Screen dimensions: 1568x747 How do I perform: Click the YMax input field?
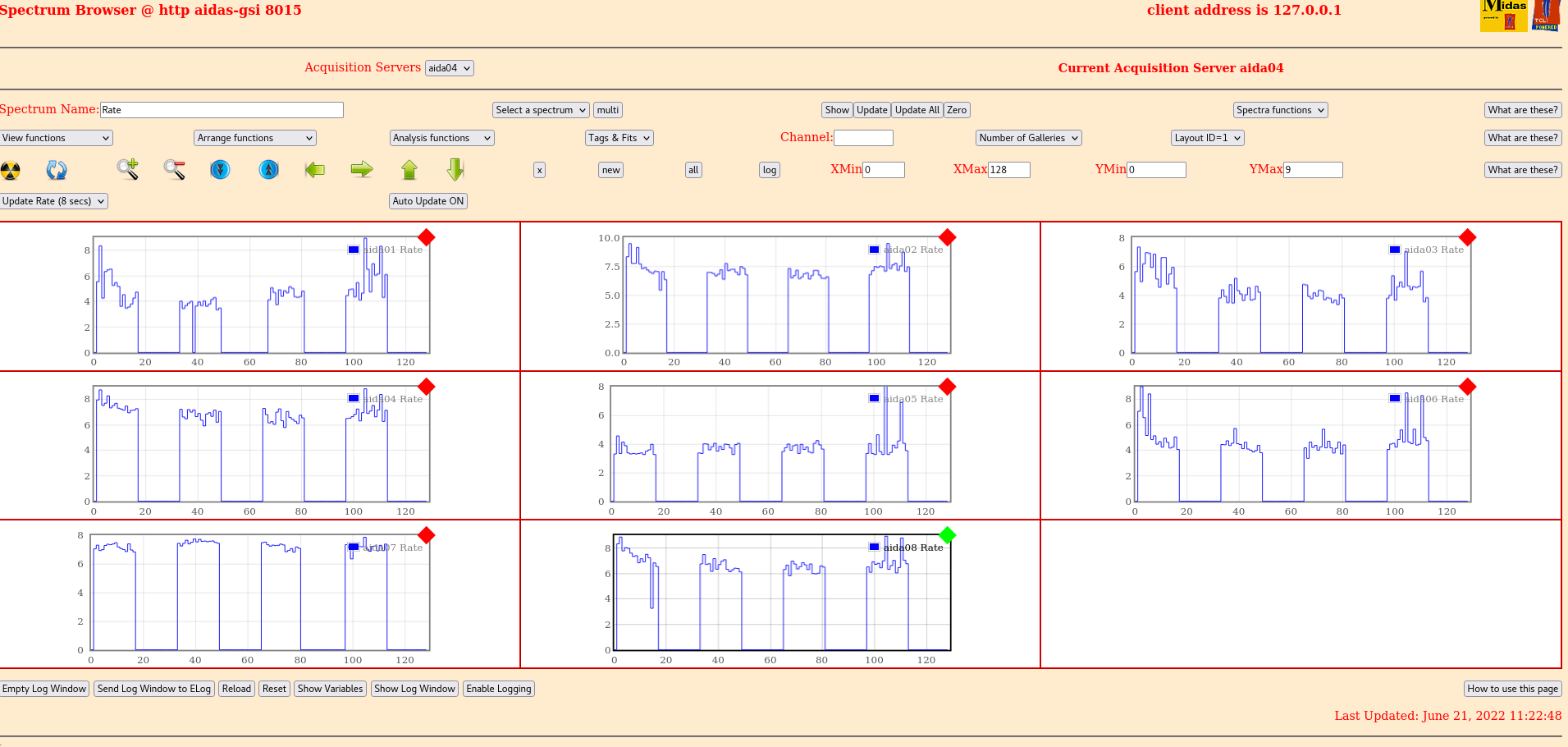click(x=1313, y=170)
